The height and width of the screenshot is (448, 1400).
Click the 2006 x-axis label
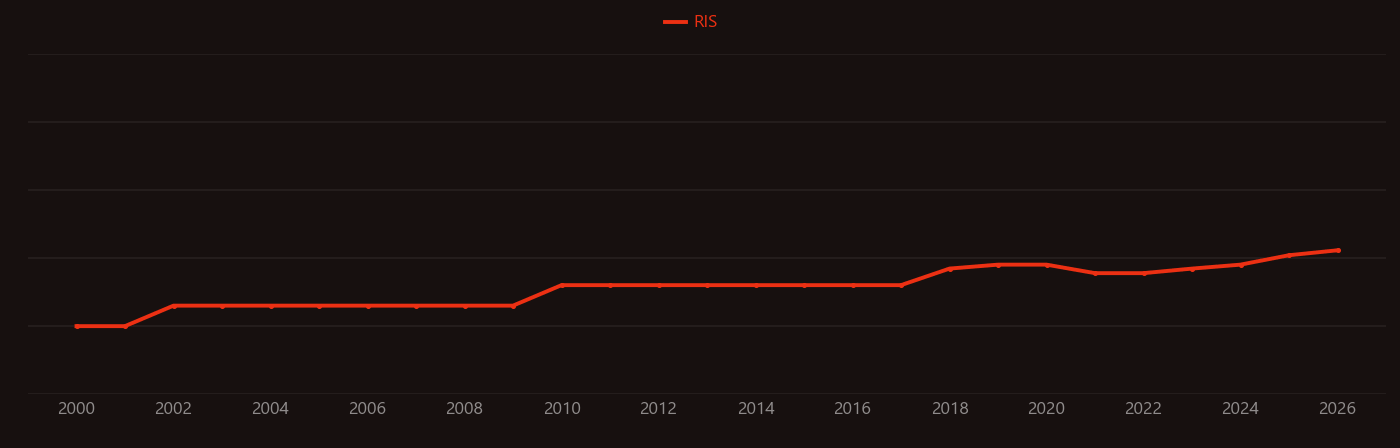368,409
